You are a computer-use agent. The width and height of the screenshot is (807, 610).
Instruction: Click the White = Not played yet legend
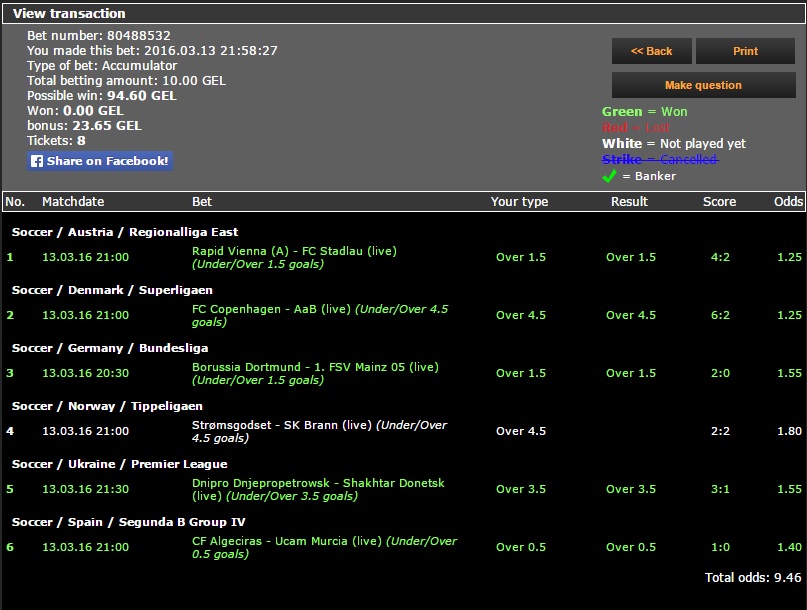[x=674, y=144]
